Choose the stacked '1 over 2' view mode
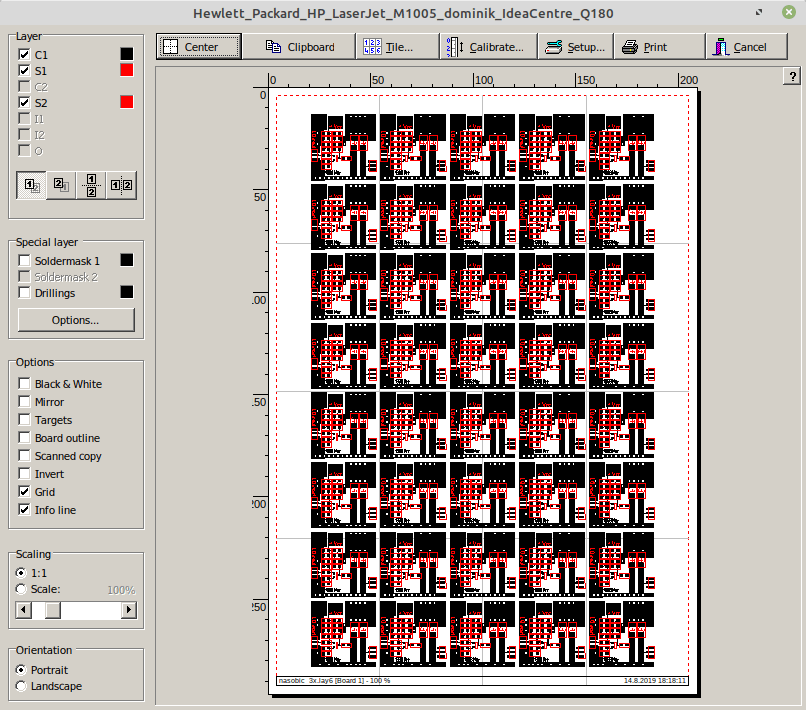Image resolution: width=806 pixels, height=710 pixels. click(90, 185)
